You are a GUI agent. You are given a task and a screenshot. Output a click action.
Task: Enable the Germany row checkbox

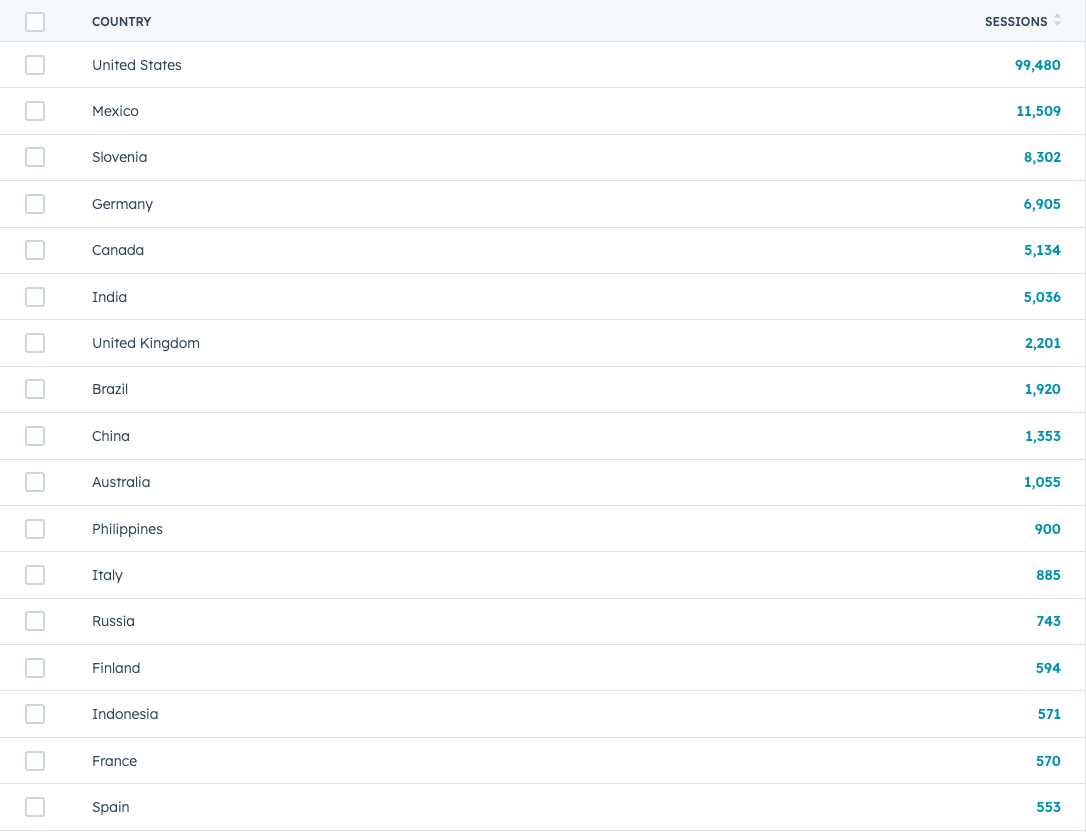click(x=35, y=204)
